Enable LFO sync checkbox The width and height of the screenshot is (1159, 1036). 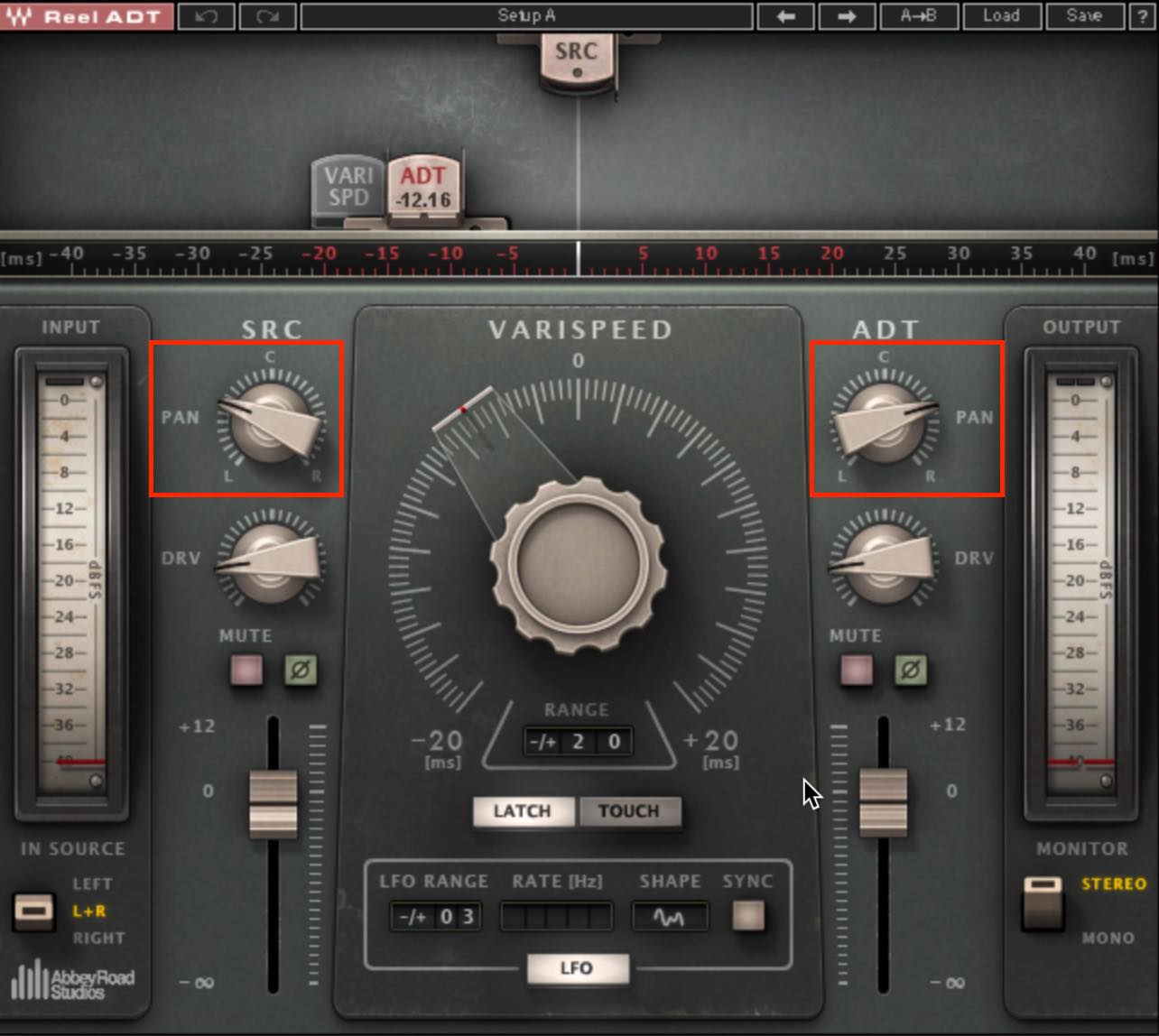click(747, 916)
